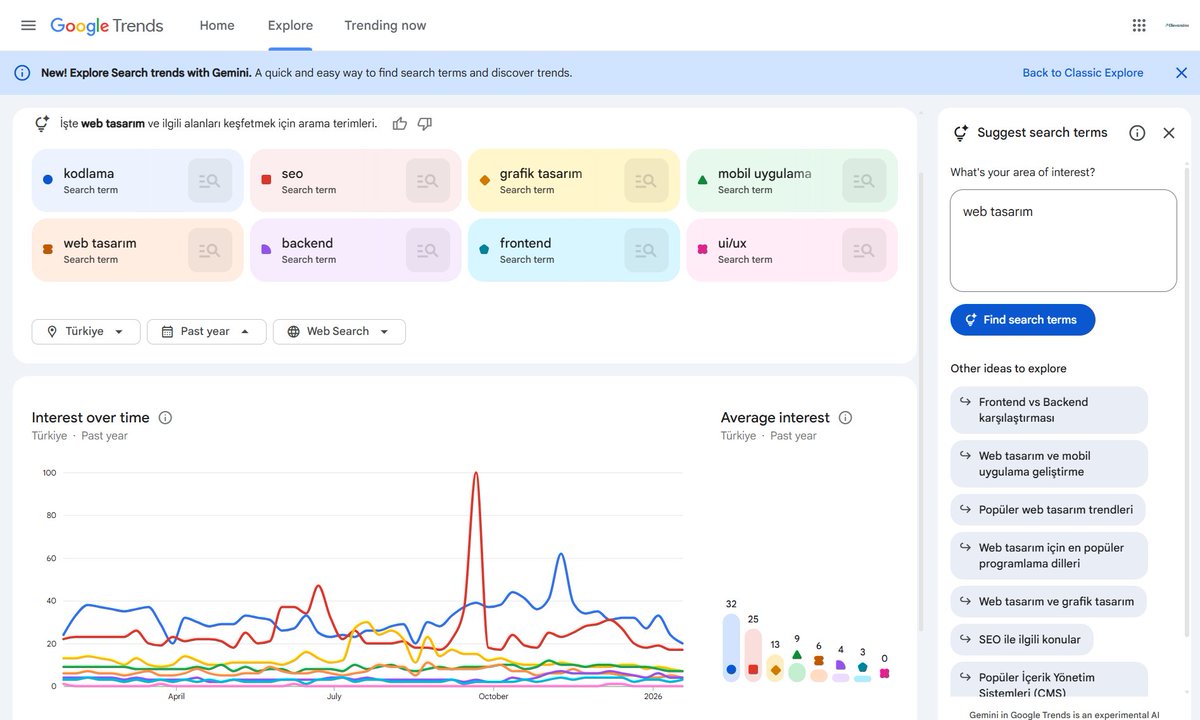Open explore icon on kodlama chip
This screenshot has height=720, width=1200.
click(210, 180)
